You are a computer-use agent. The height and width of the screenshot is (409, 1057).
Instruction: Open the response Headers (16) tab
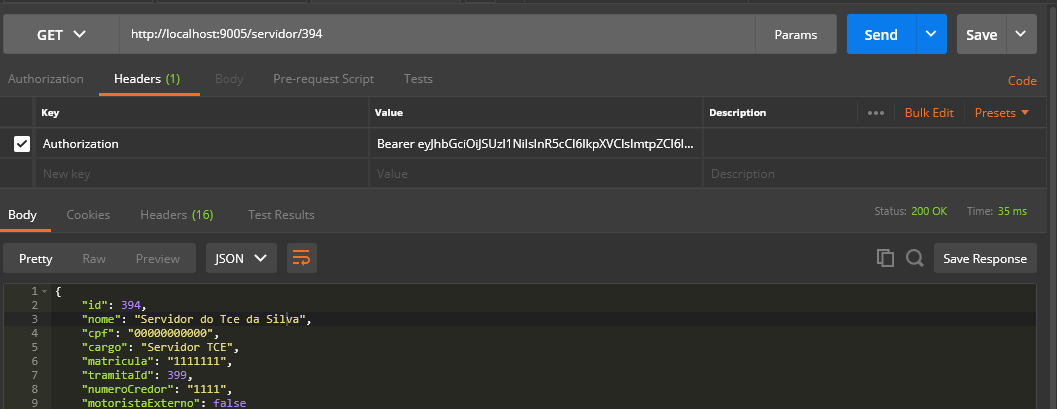(177, 215)
